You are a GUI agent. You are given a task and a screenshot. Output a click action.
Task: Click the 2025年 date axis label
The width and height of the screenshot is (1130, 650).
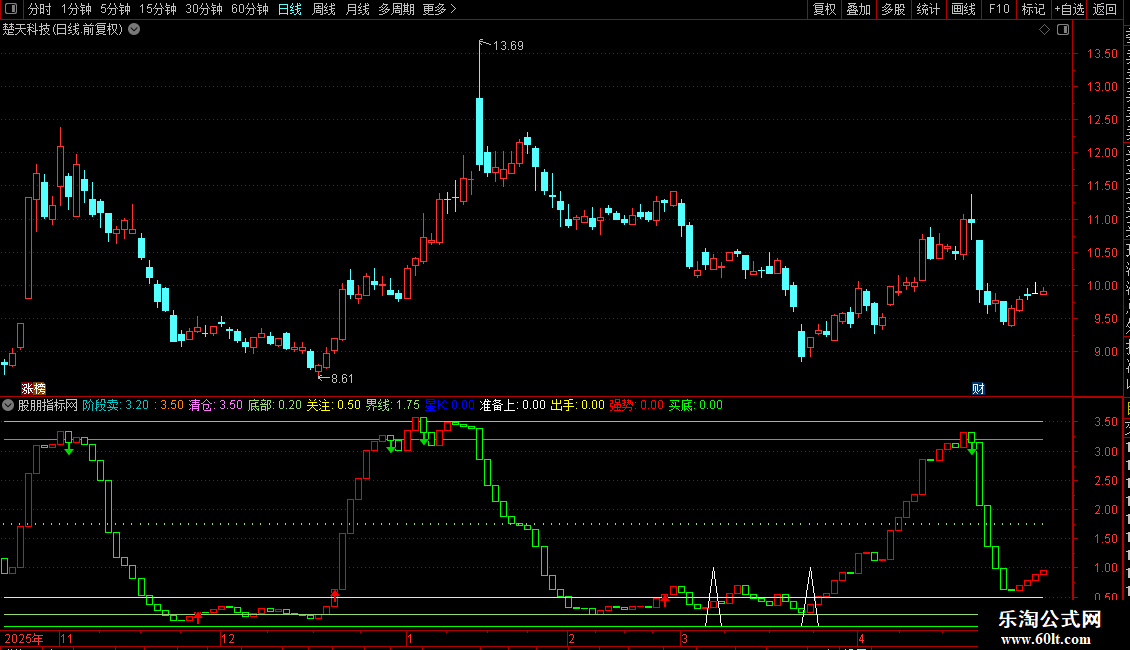(x=24, y=638)
